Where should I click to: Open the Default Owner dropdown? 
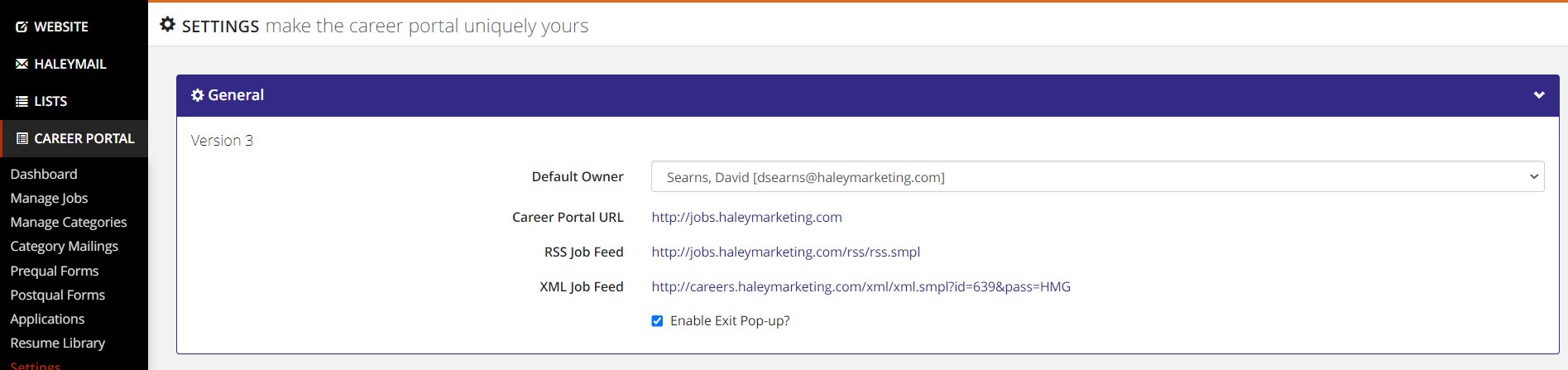1097,177
